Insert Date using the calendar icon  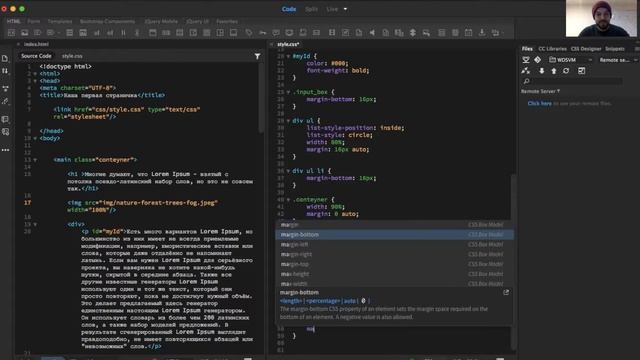[469, 33]
